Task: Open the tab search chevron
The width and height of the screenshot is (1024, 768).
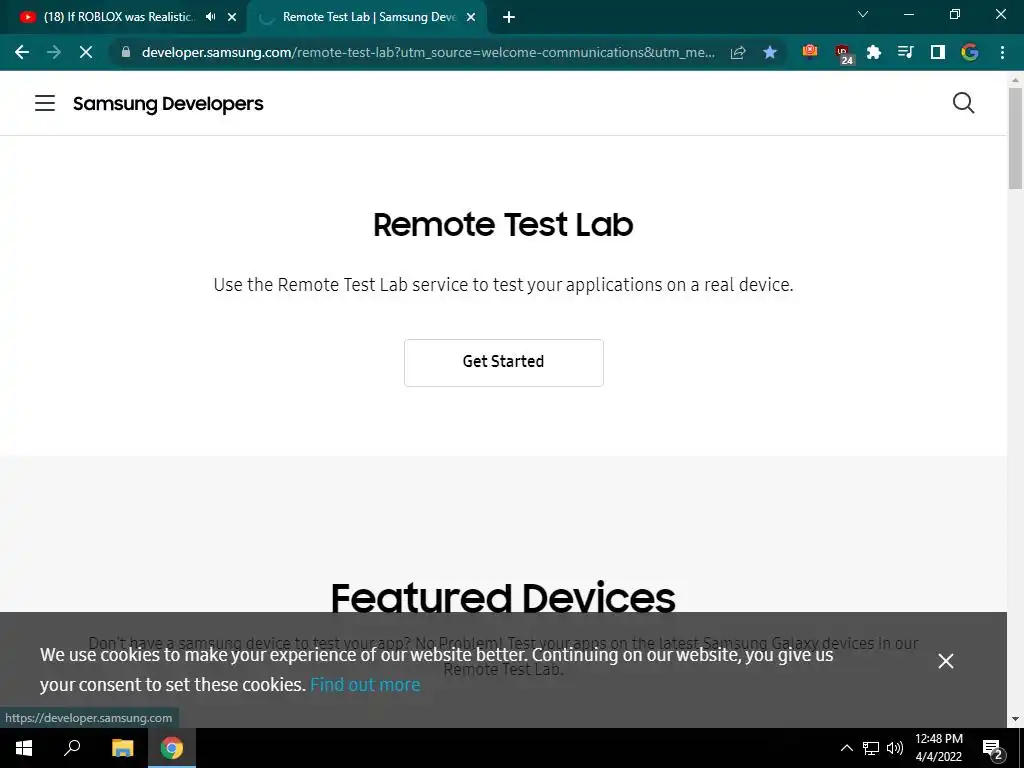Action: coord(863,14)
